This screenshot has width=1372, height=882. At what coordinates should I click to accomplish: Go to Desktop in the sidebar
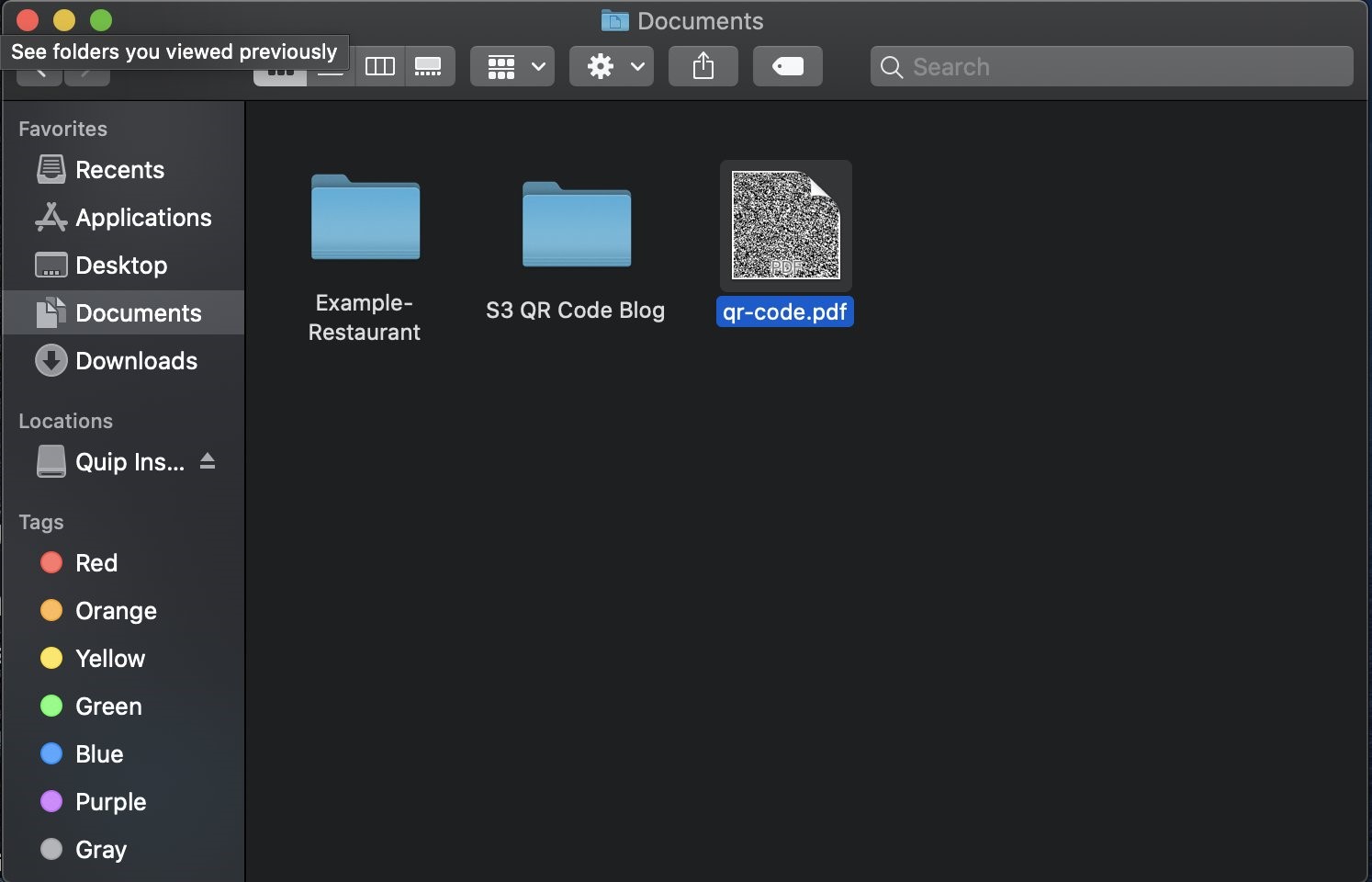point(123,266)
